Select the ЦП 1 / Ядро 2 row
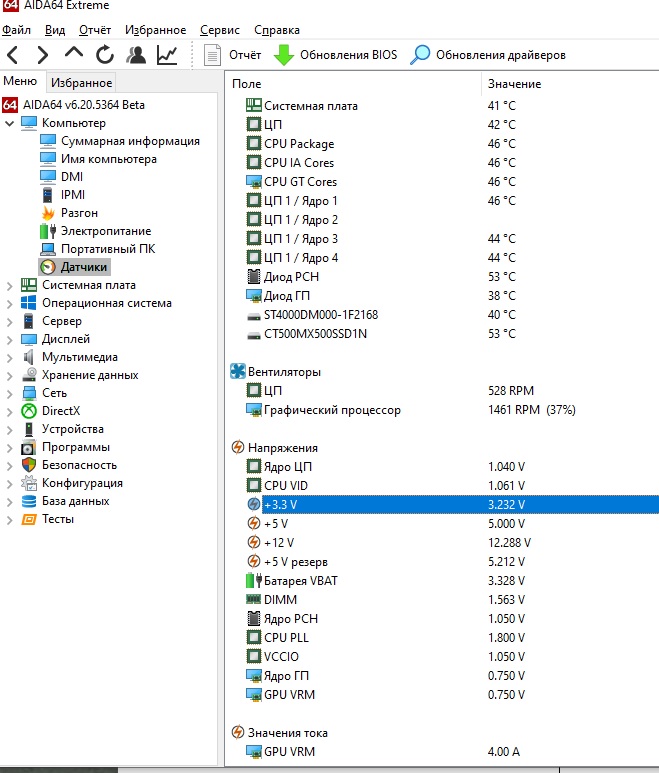 [442, 219]
